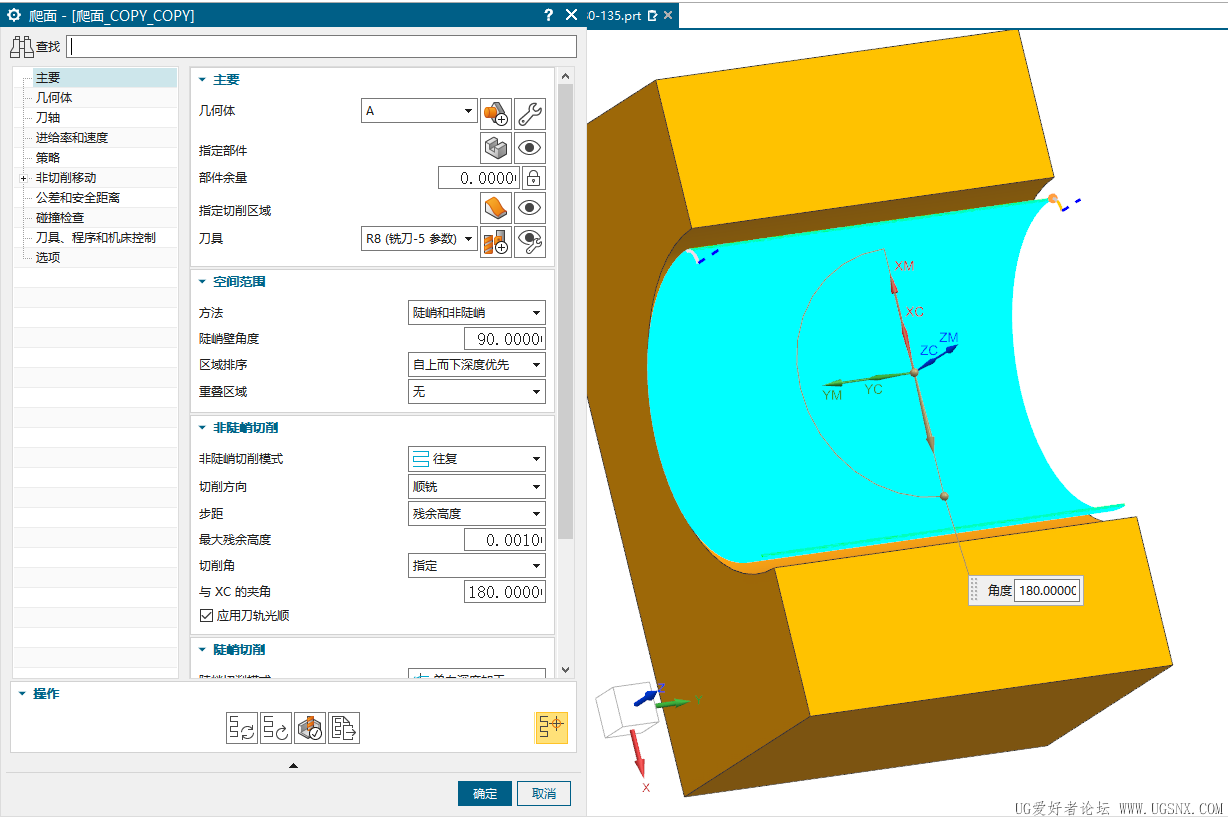Click the List tool path icon
The image size is (1228, 821).
[344, 728]
